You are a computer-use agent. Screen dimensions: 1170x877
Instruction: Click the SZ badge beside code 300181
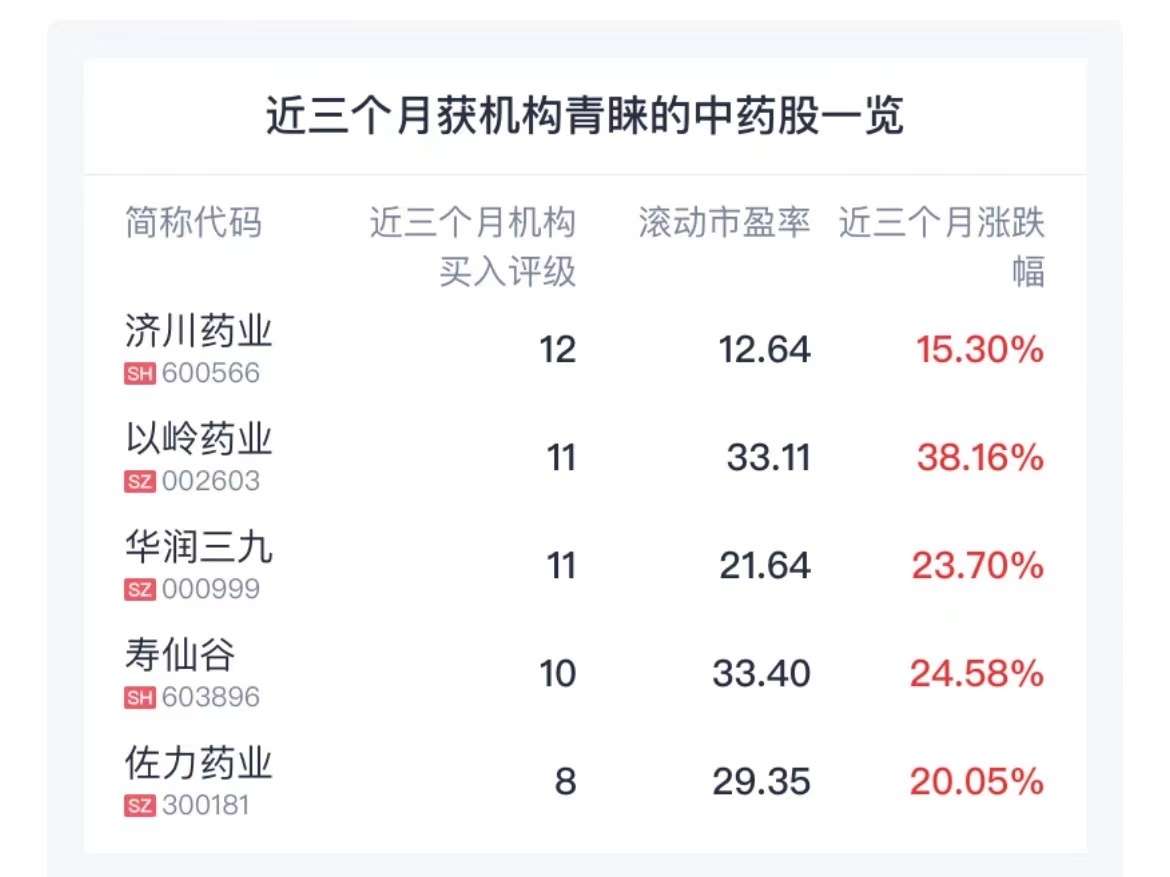point(139,806)
